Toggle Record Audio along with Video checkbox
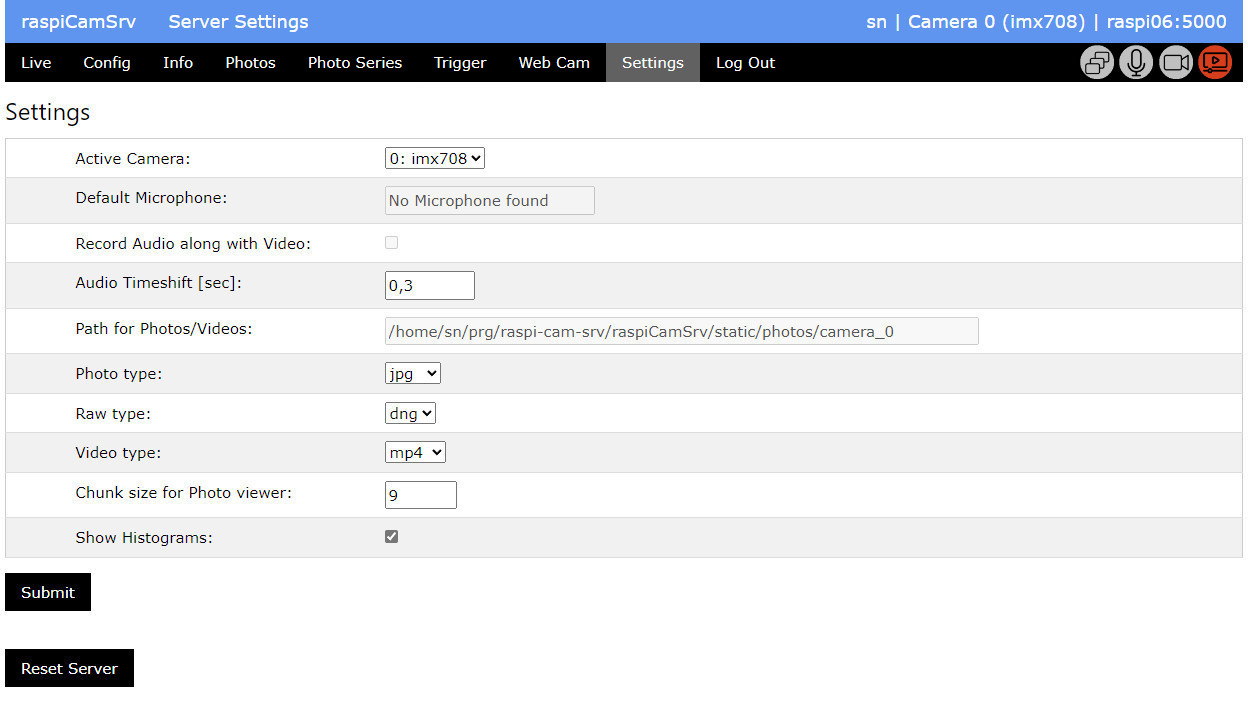1248x726 pixels. pos(391,243)
